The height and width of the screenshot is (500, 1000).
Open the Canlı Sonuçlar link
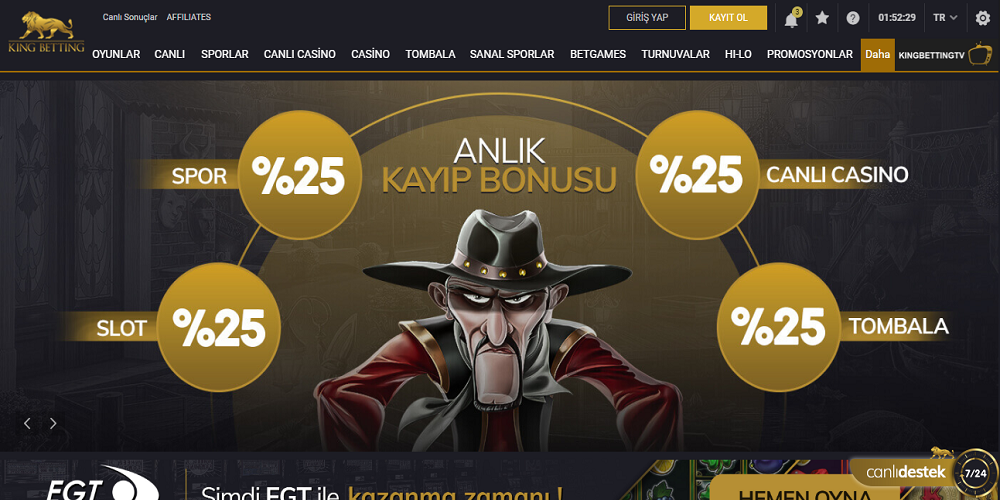[x=130, y=17]
